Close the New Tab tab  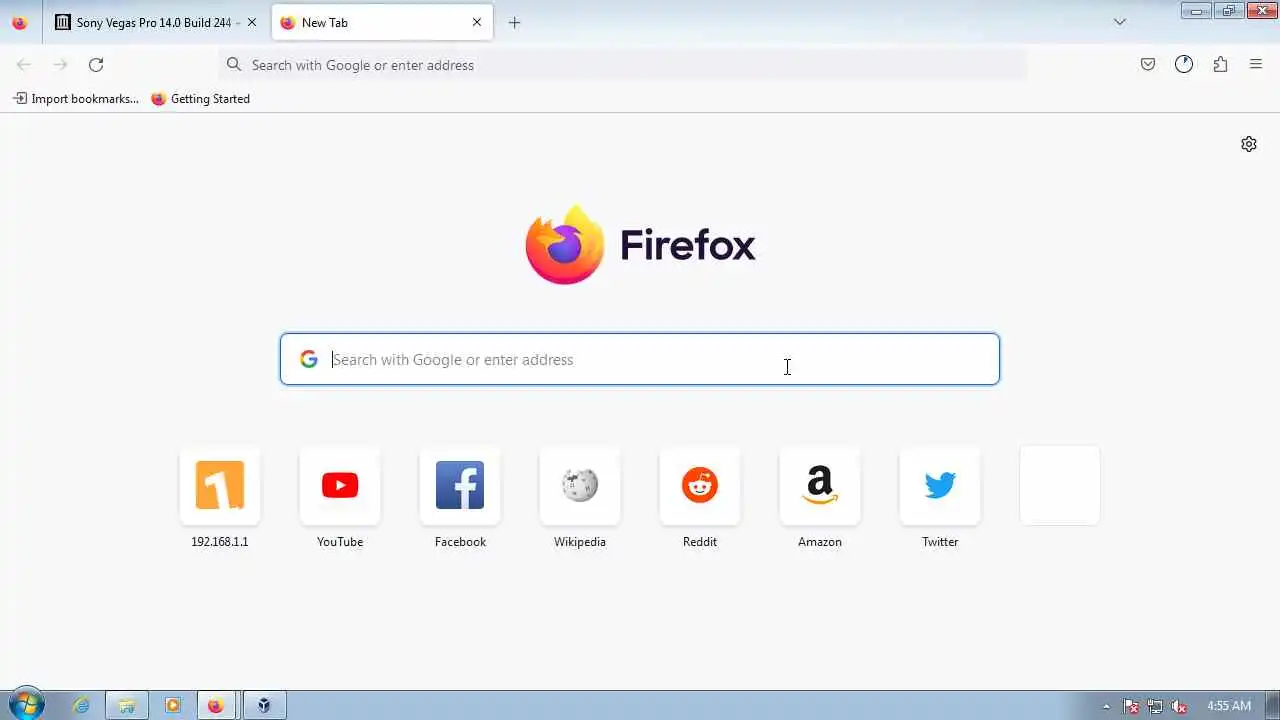pos(477,22)
